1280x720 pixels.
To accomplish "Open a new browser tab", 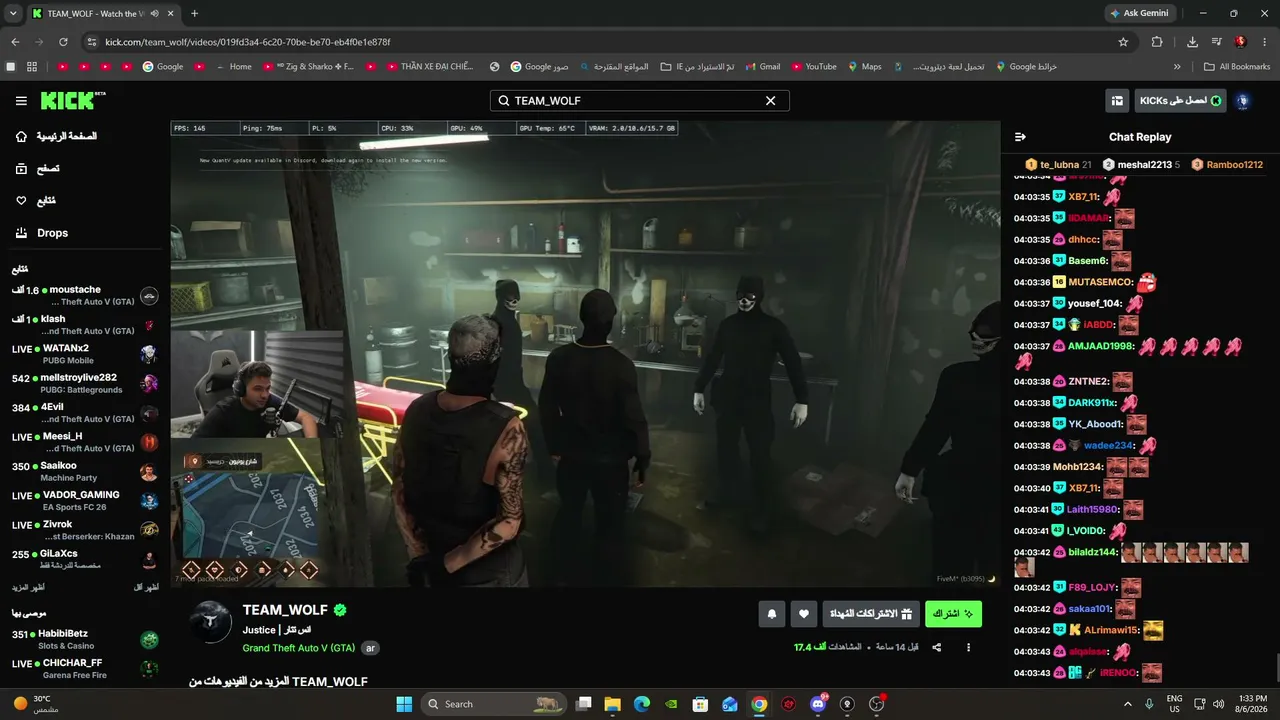I will [x=194, y=14].
